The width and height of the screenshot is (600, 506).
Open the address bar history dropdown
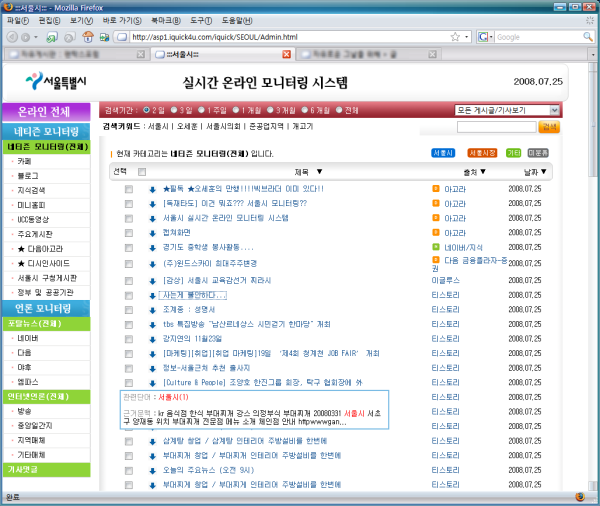tap(466, 37)
